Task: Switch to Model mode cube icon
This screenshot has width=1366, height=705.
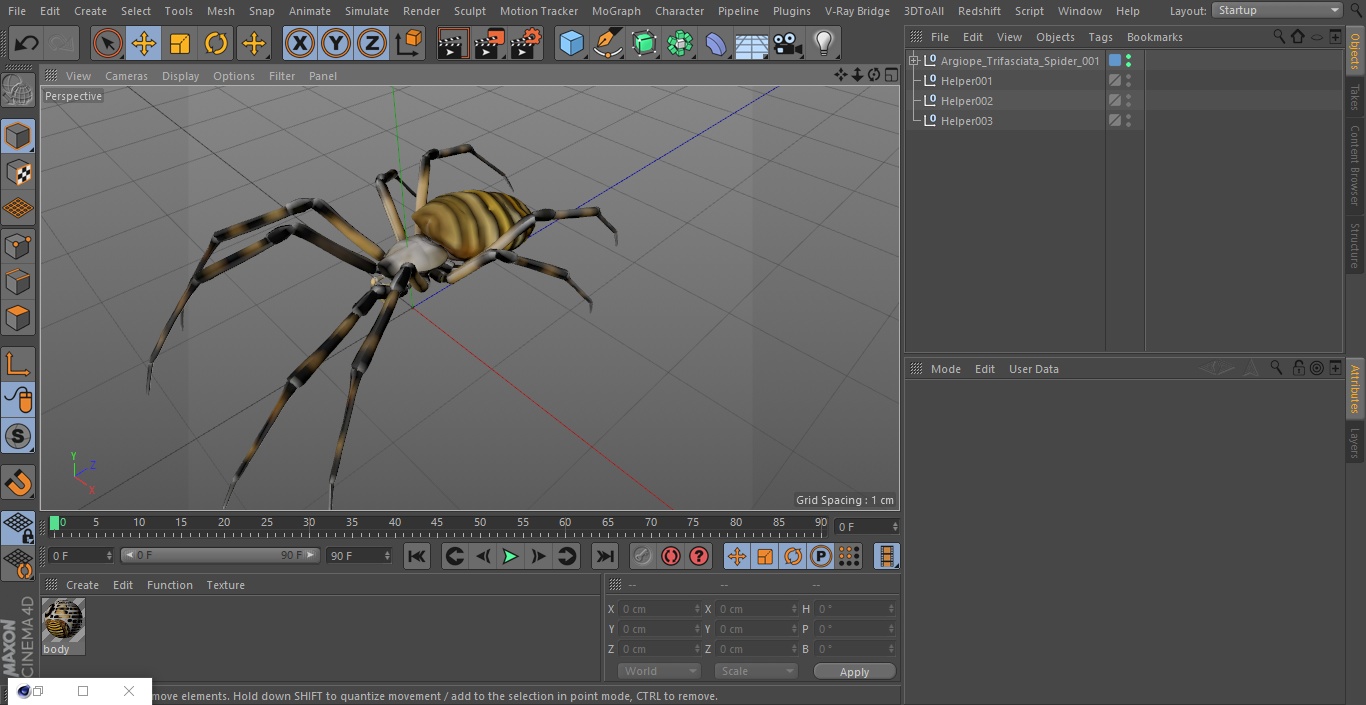Action: click(x=18, y=136)
